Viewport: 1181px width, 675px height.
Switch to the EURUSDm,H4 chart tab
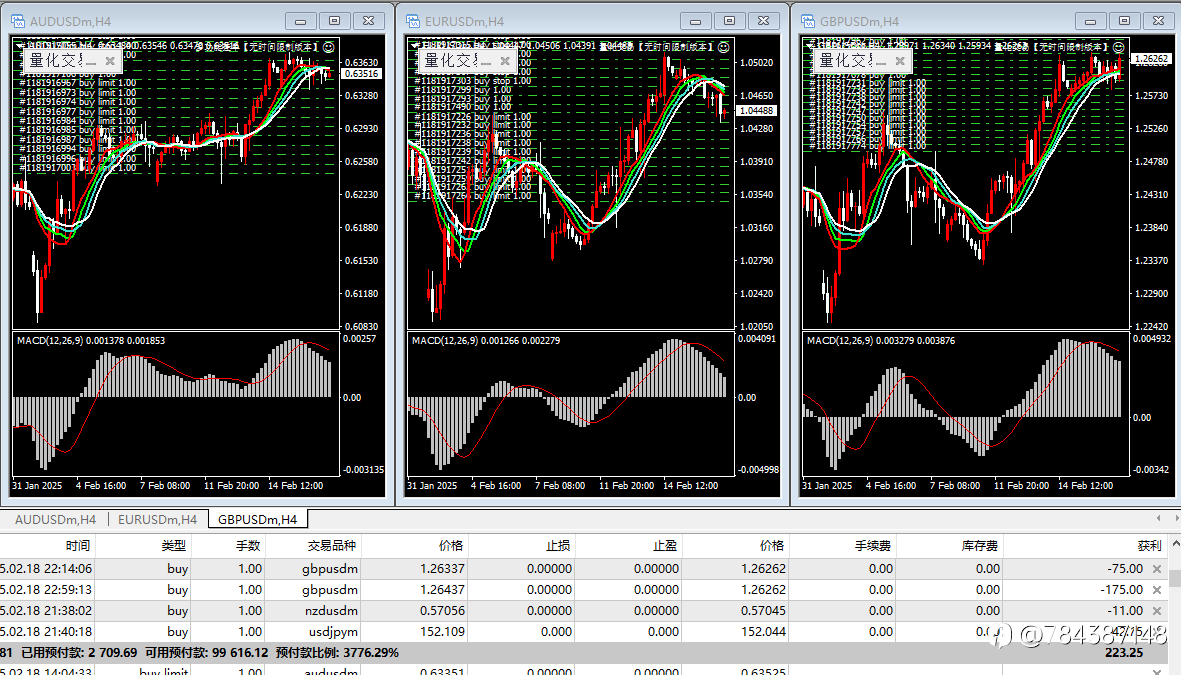[x=157, y=520]
